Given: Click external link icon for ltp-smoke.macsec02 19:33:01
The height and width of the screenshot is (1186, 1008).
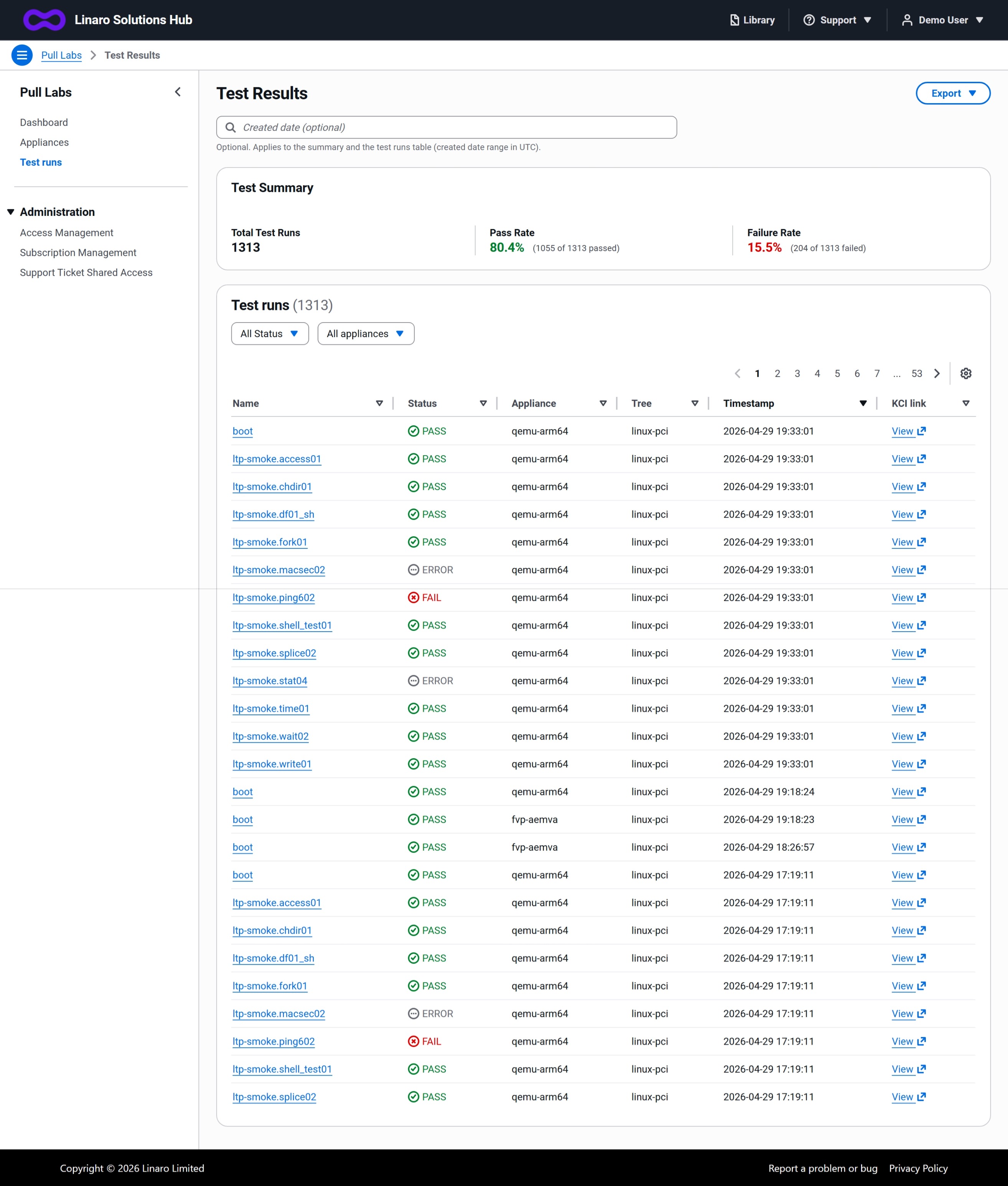Looking at the screenshot, I should pyautogui.click(x=921, y=569).
